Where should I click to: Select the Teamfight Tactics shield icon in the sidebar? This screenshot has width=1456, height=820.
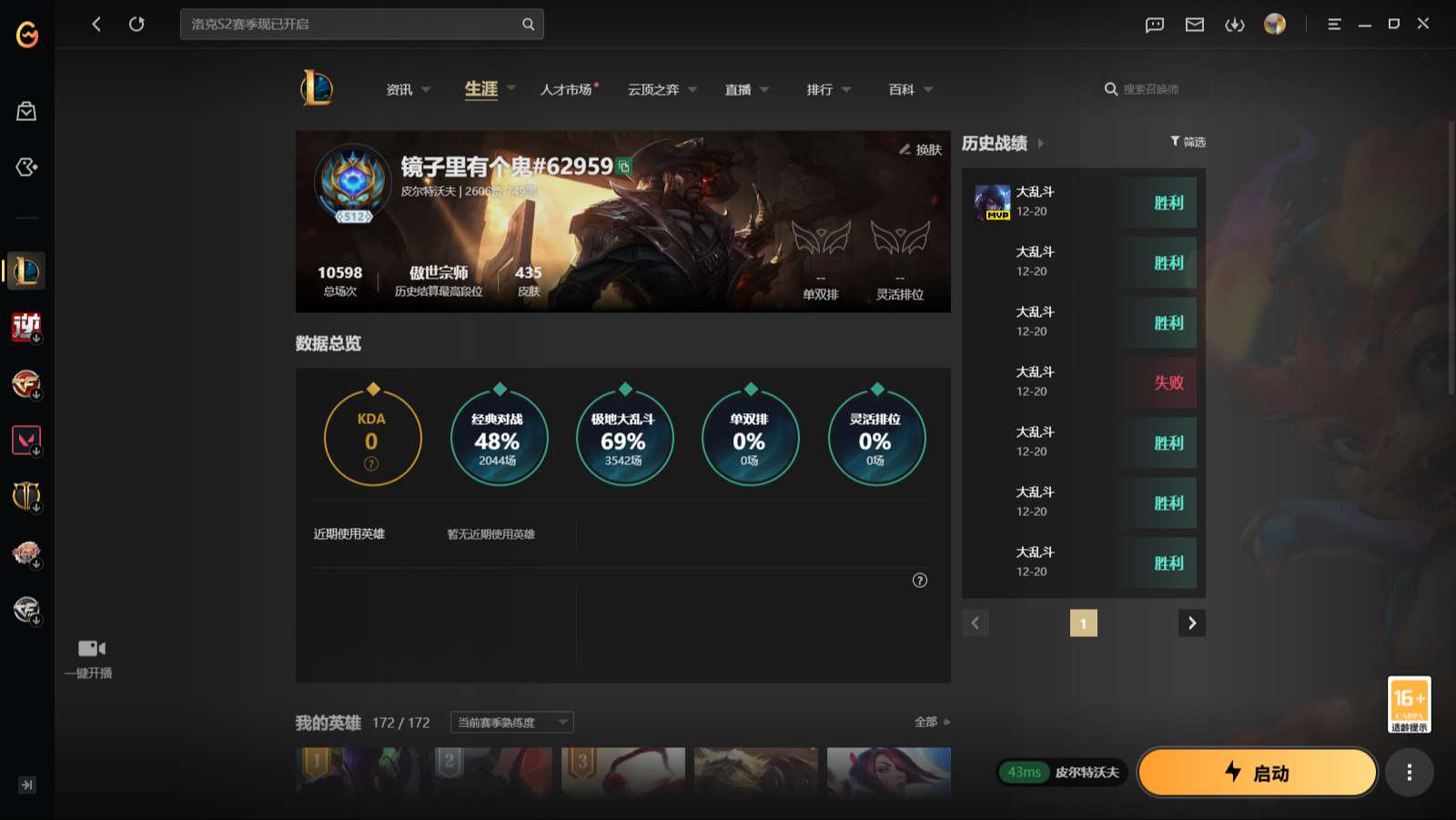click(x=26, y=497)
